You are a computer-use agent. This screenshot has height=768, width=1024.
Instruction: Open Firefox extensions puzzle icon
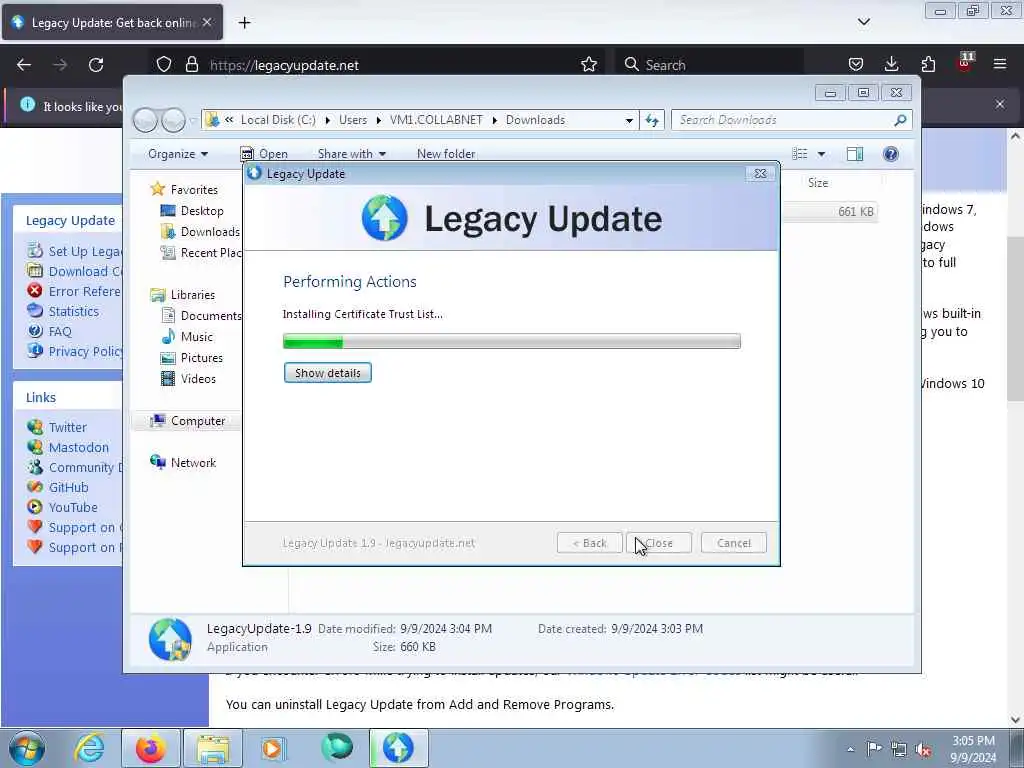928,64
